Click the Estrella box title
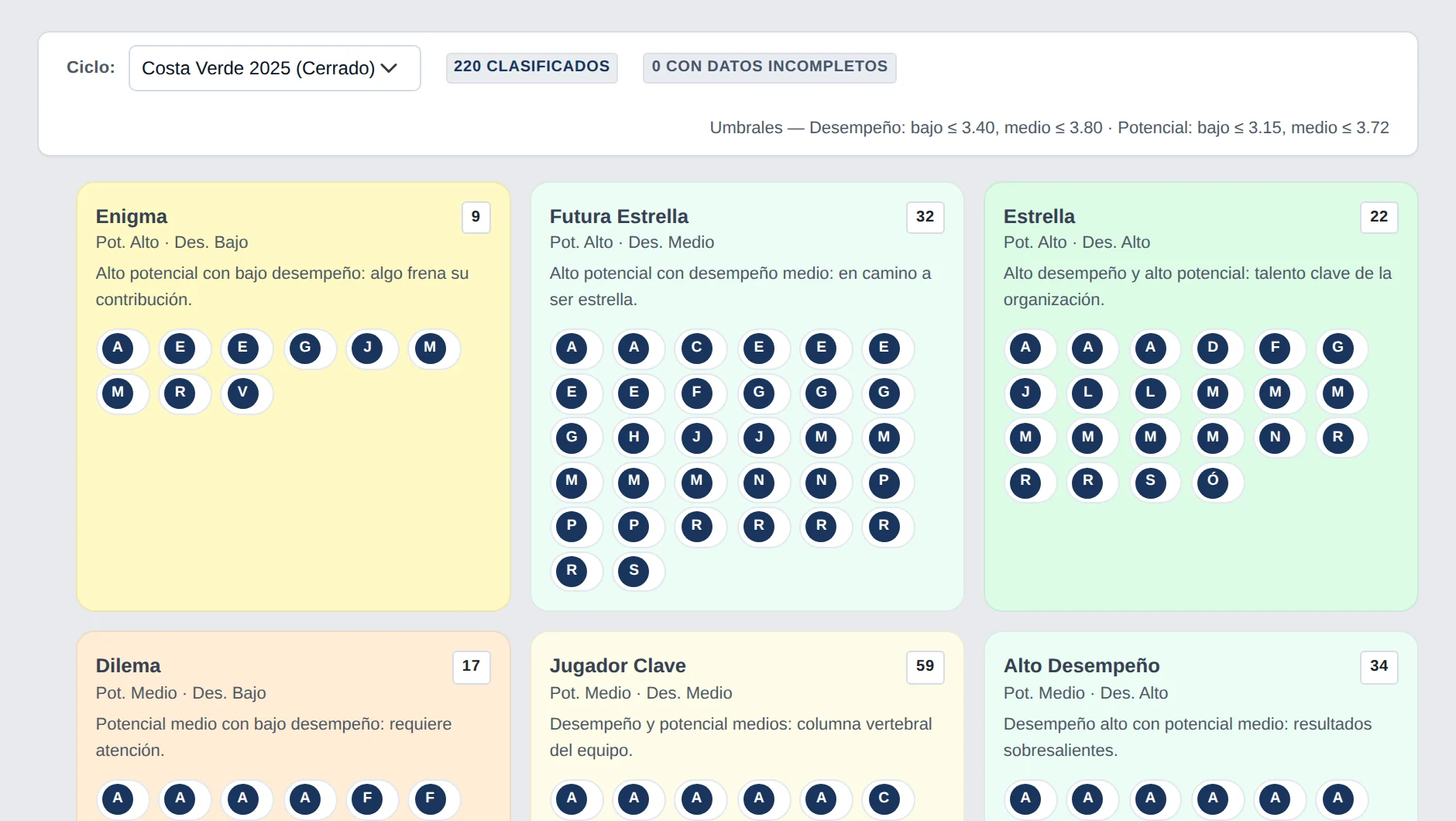 click(1039, 216)
